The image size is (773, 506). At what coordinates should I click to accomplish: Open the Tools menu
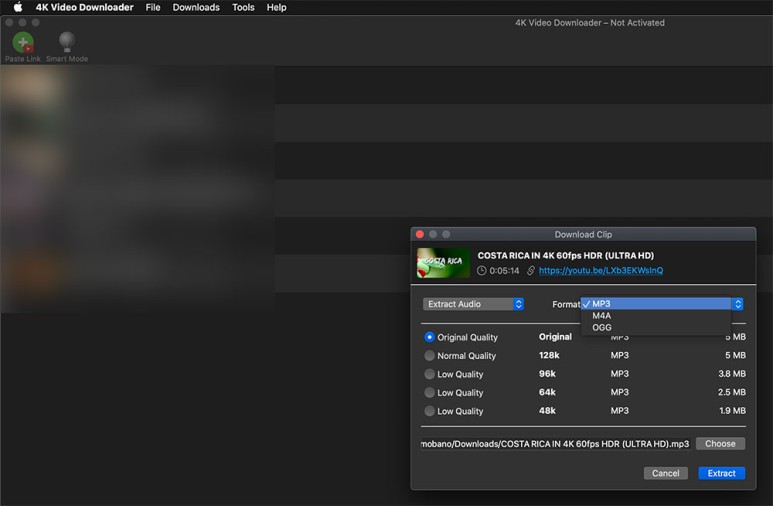tap(243, 7)
